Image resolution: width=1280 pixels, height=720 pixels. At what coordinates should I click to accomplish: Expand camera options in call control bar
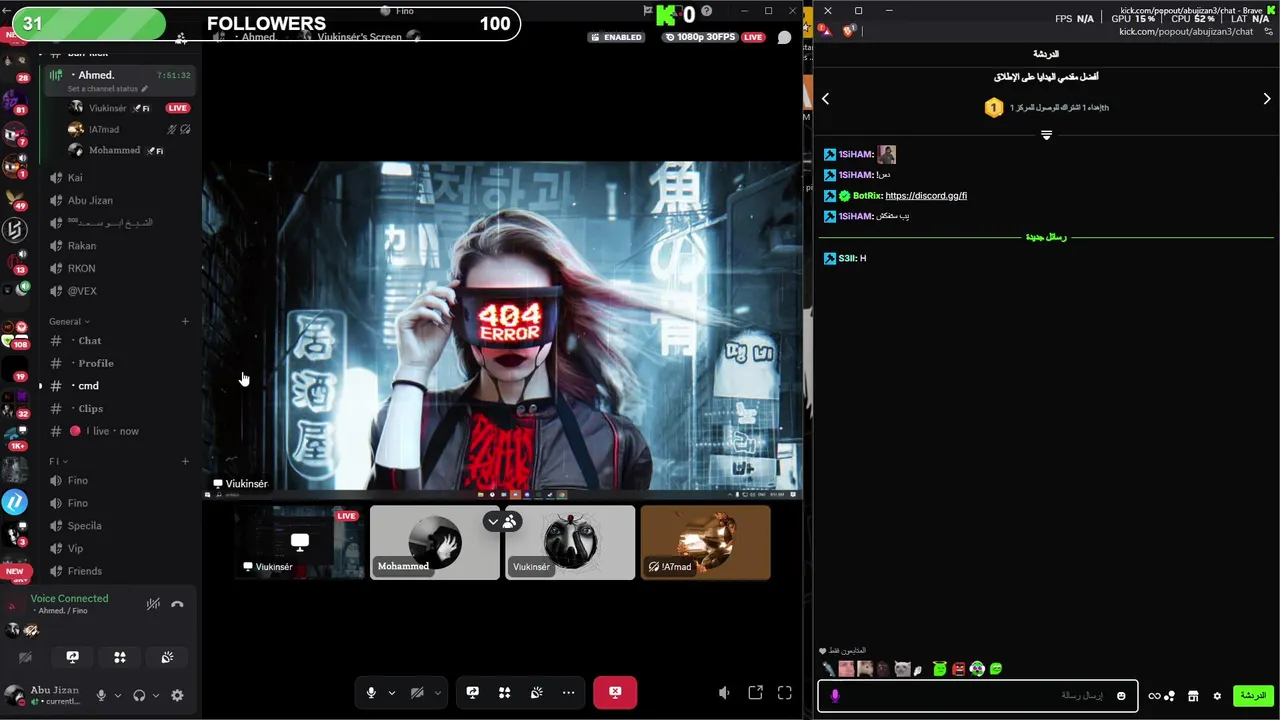coord(437,692)
